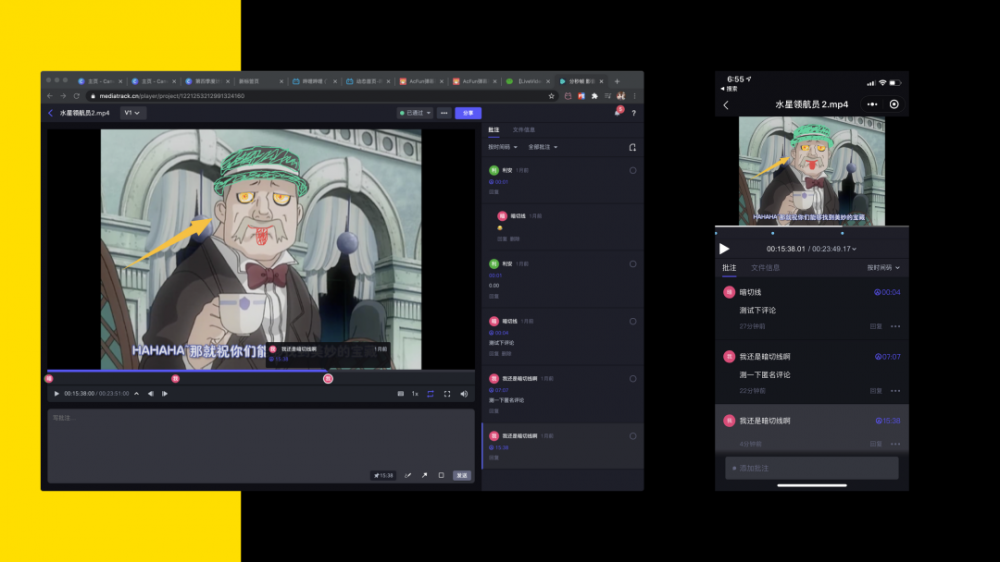Mark the highlighted 15:38 comment as resolved
Screen dimensions: 1000x562
point(633,436)
